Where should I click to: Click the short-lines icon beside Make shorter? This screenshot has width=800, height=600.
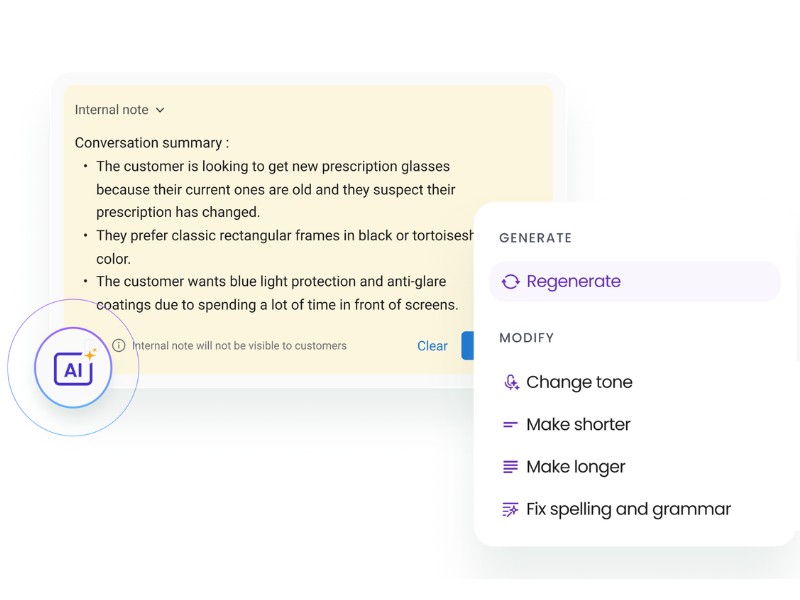(x=511, y=424)
